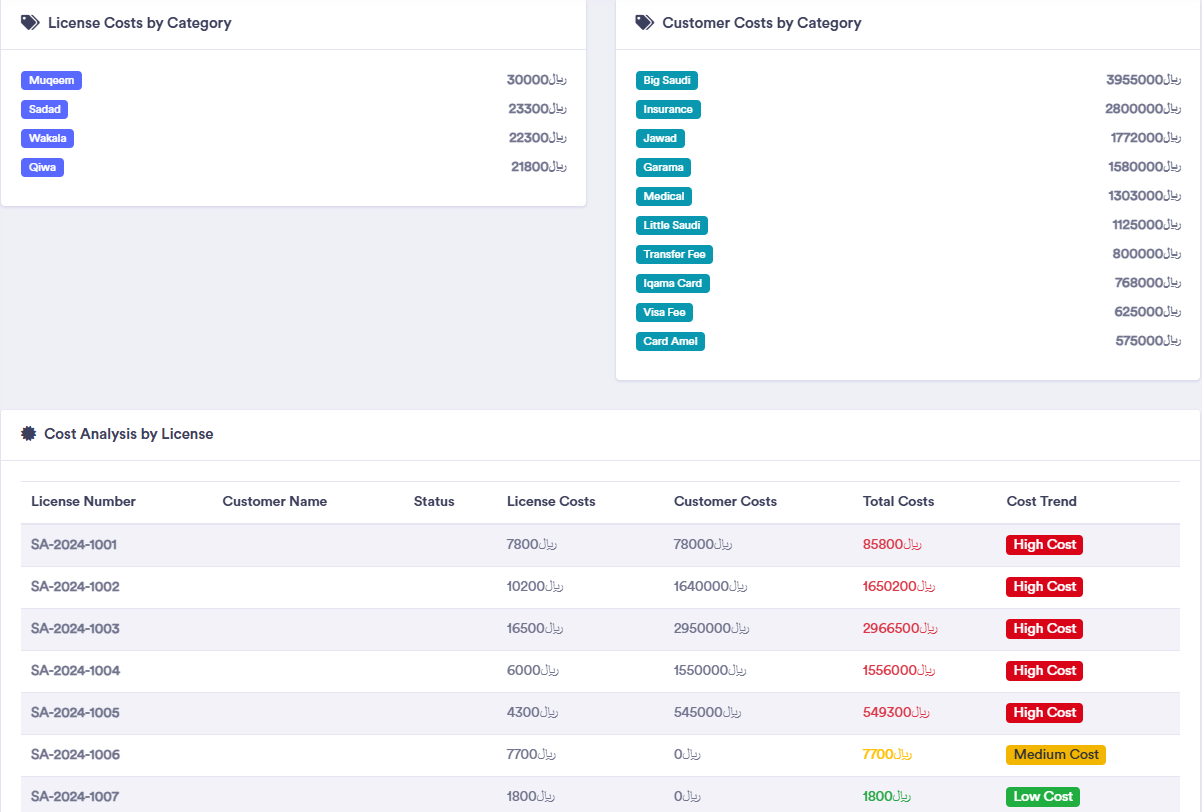This screenshot has height=812, width=1202.
Task: Click license cost 16500 value
Action: [535, 629]
